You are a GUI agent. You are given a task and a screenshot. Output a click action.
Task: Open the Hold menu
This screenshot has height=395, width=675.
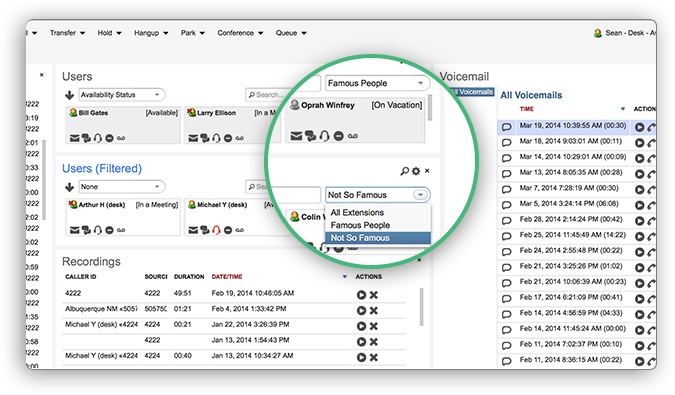(x=109, y=33)
